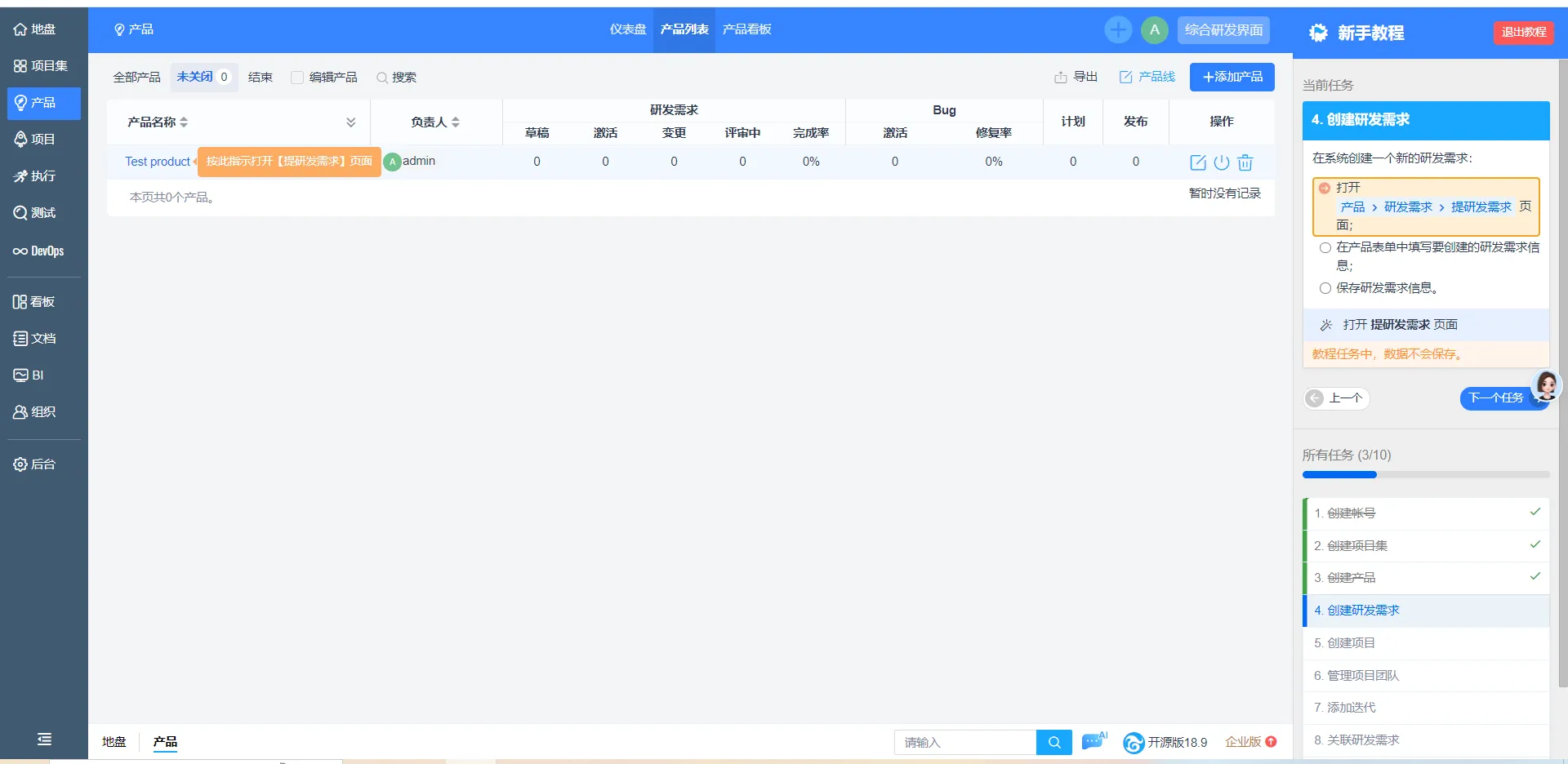Image resolution: width=1568 pixels, height=764 pixels.
Task: Toggle the 编辑产品 checkbox
Action: click(297, 78)
